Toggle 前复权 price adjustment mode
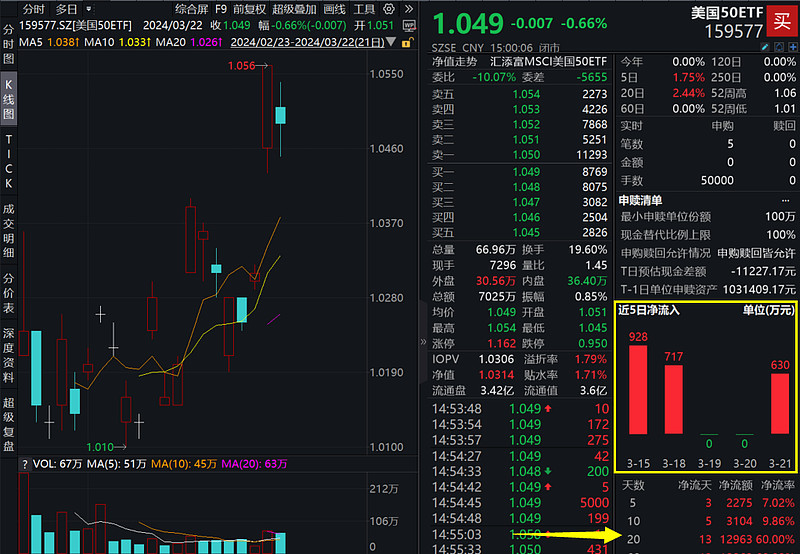Screen dimensions: 800x554 [249, 9]
